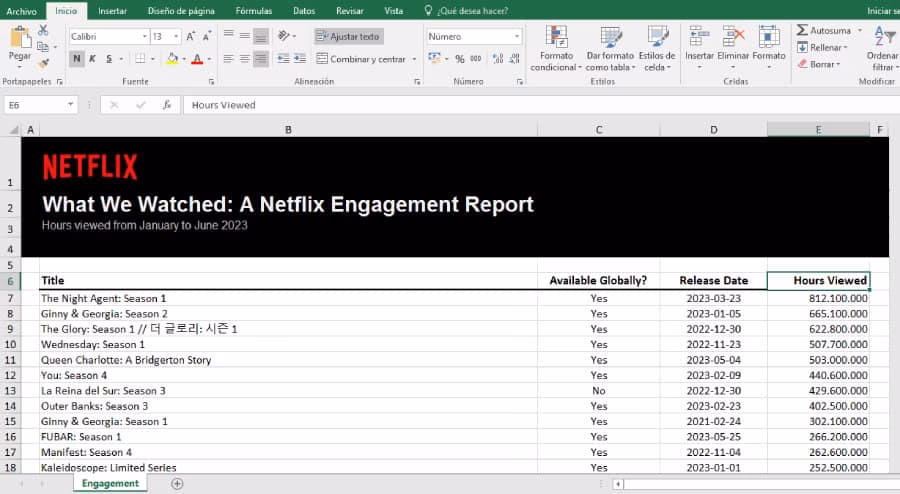
Task: Select the Engagement sheet tab
Action: click(x=110, y=484)
